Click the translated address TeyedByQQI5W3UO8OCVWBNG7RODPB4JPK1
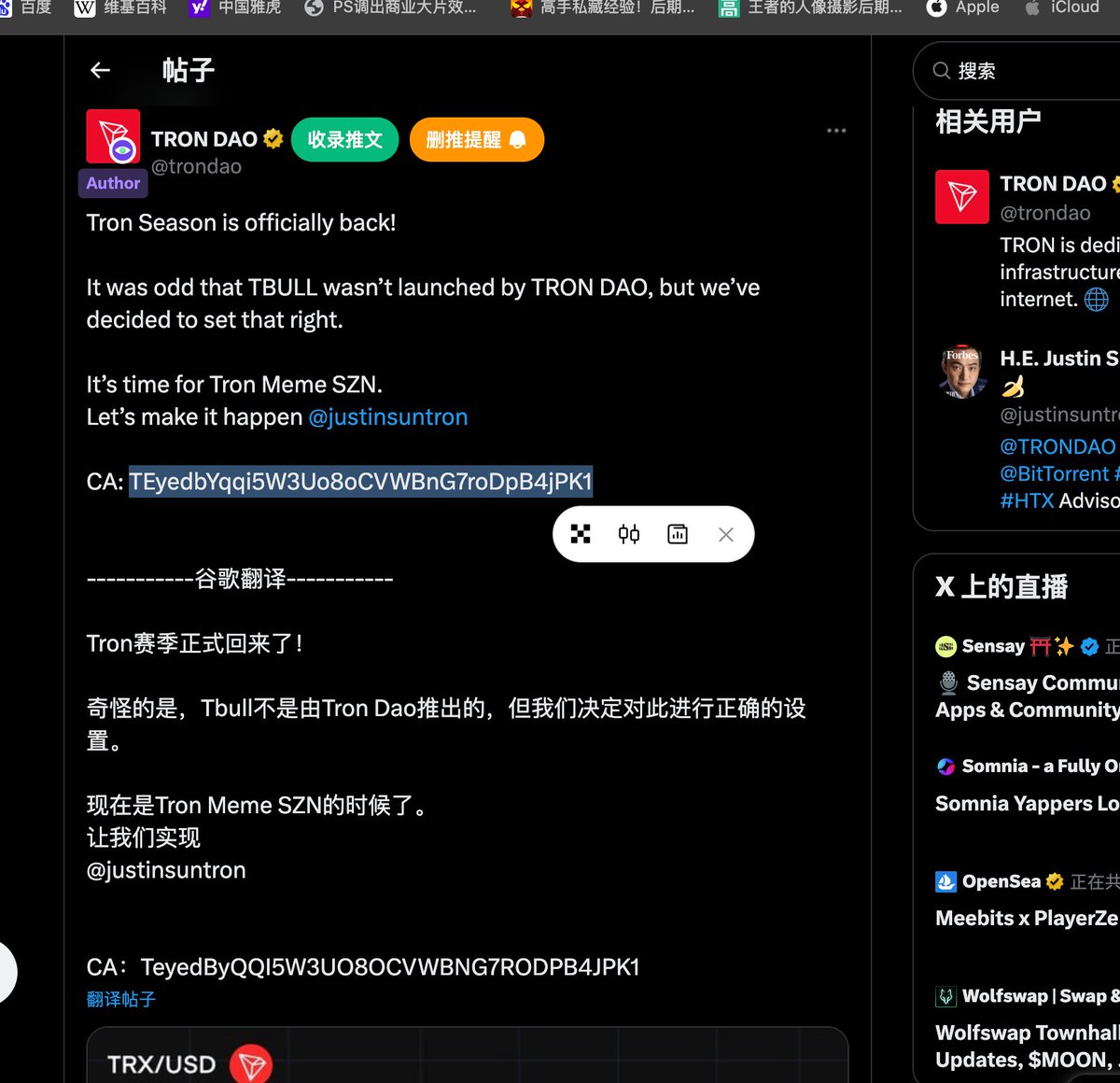 click(390, 967)
